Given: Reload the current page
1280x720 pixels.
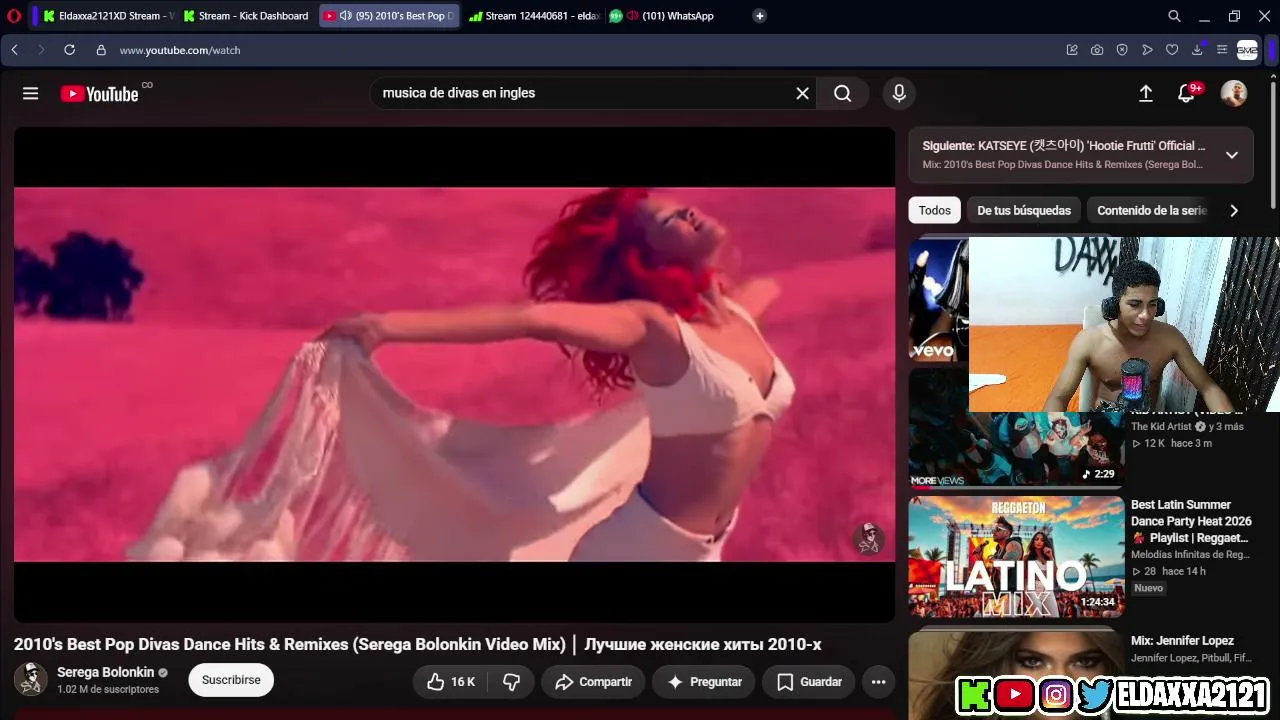Looking at the screenshot, I should [x=69, y=50].
